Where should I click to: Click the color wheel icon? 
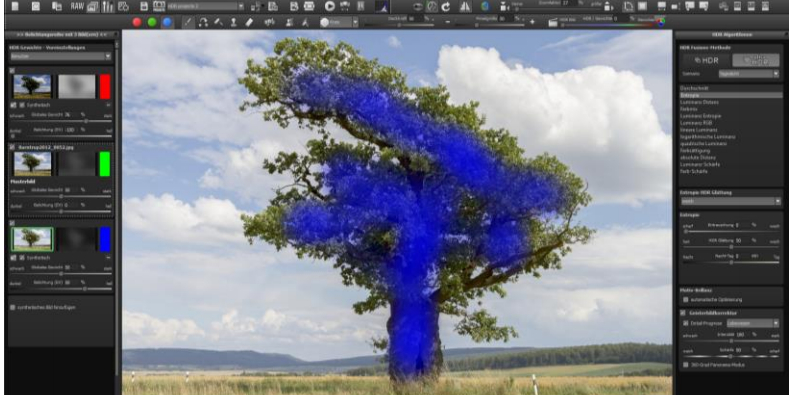(x=661, y=21)
